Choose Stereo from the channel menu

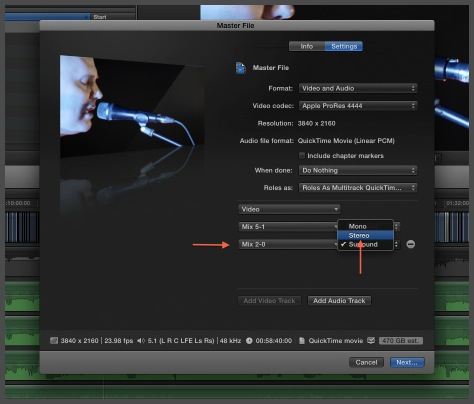[x=365, y=235]
